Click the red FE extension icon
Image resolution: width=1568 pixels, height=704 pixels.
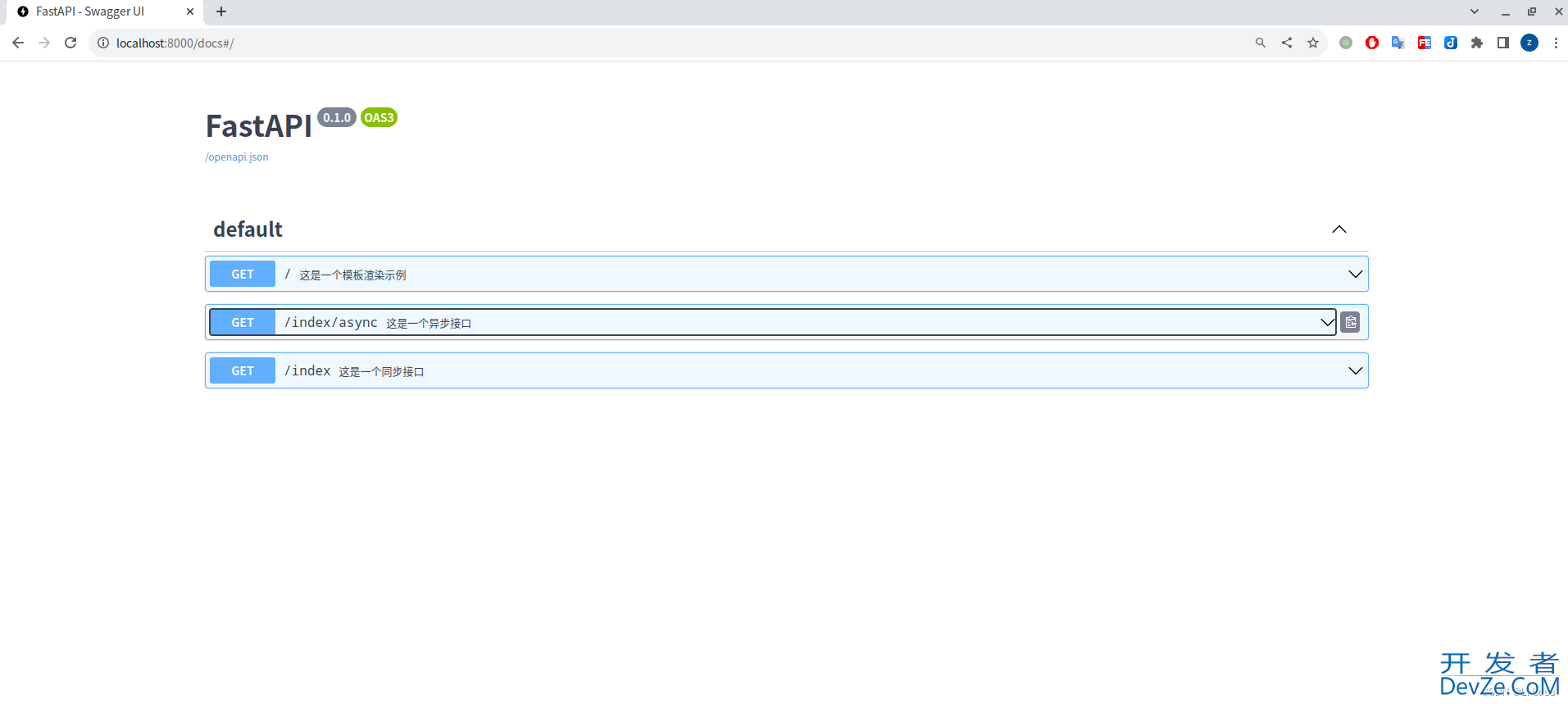[x=1425, y=43]
